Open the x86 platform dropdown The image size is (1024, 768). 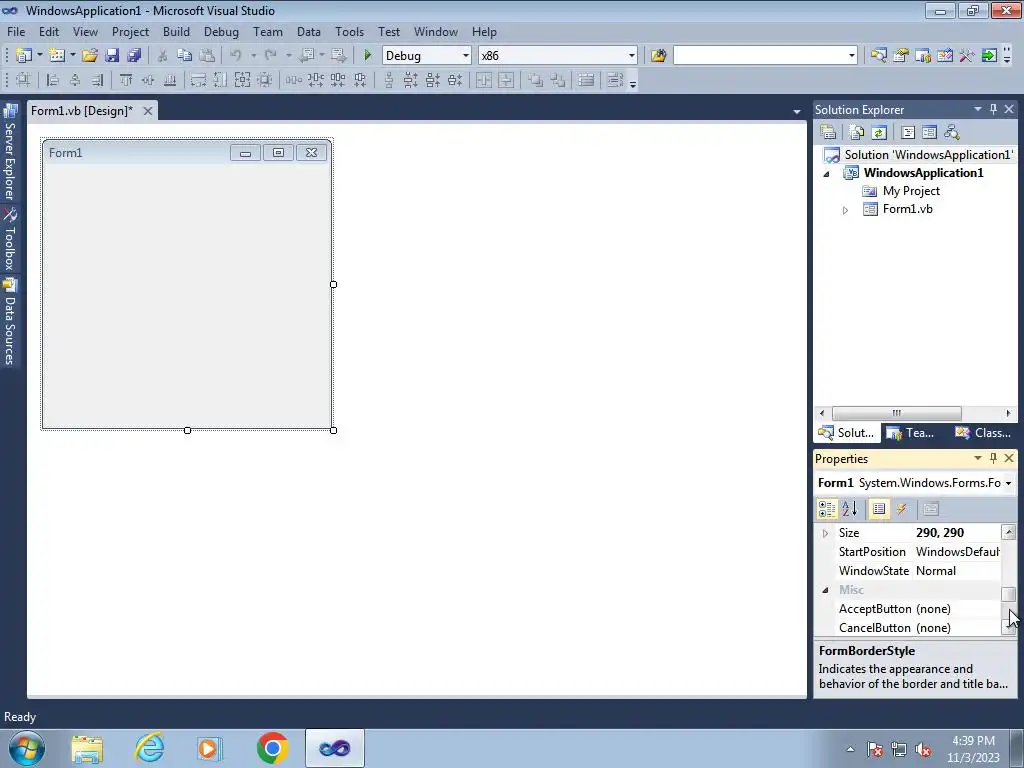pyautogui.click(x=632, y=56)
